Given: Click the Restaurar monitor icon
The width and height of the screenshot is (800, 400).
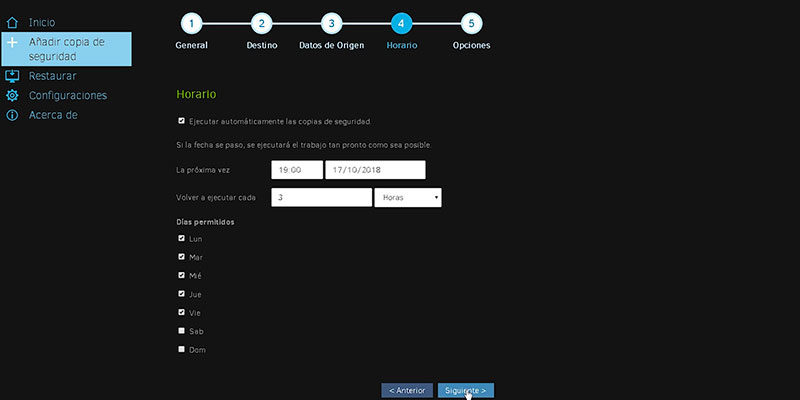Looking at the screenshot, I should [12, 76].
